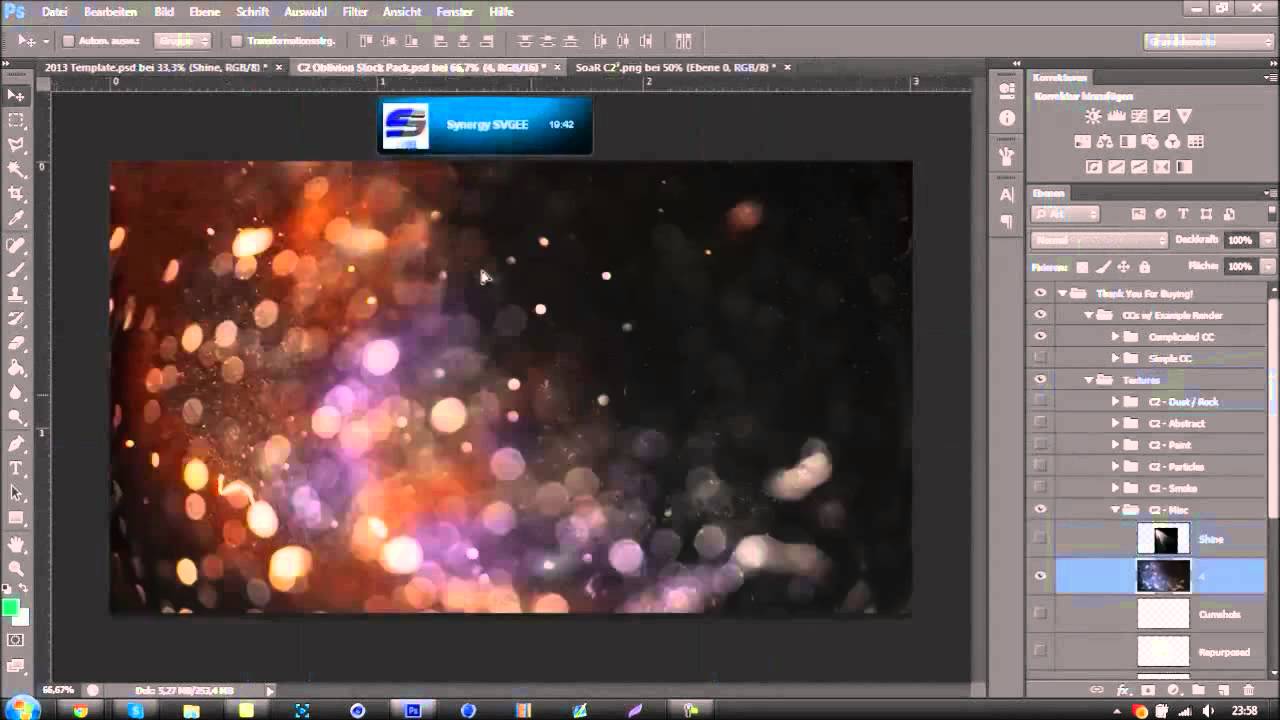Click the new group folder icon

[1198, 690]
